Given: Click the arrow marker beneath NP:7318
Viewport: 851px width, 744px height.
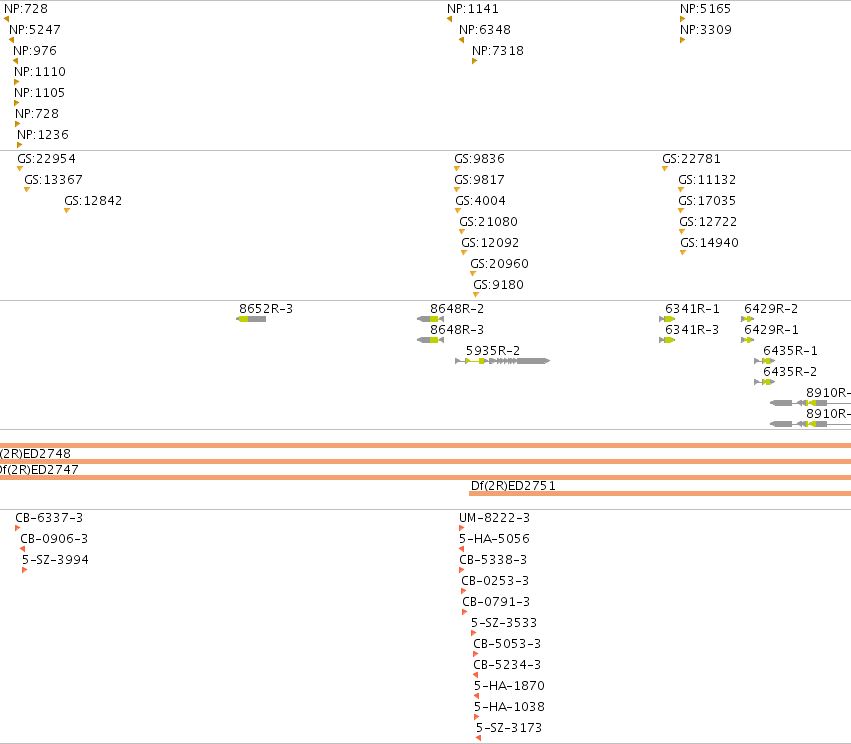Looking at the screenshot, I should click(x=474, y=61).
